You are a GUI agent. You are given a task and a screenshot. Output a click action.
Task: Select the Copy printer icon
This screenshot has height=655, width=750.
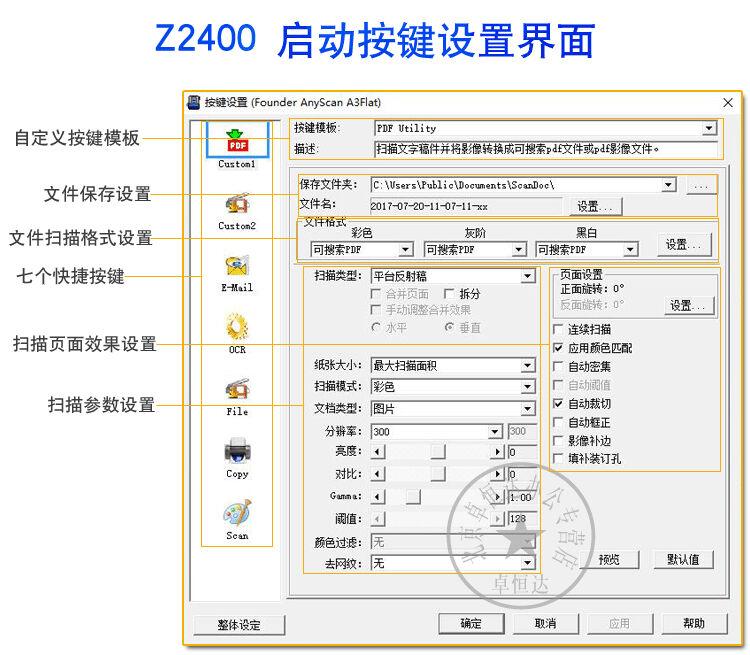[237, 451]
